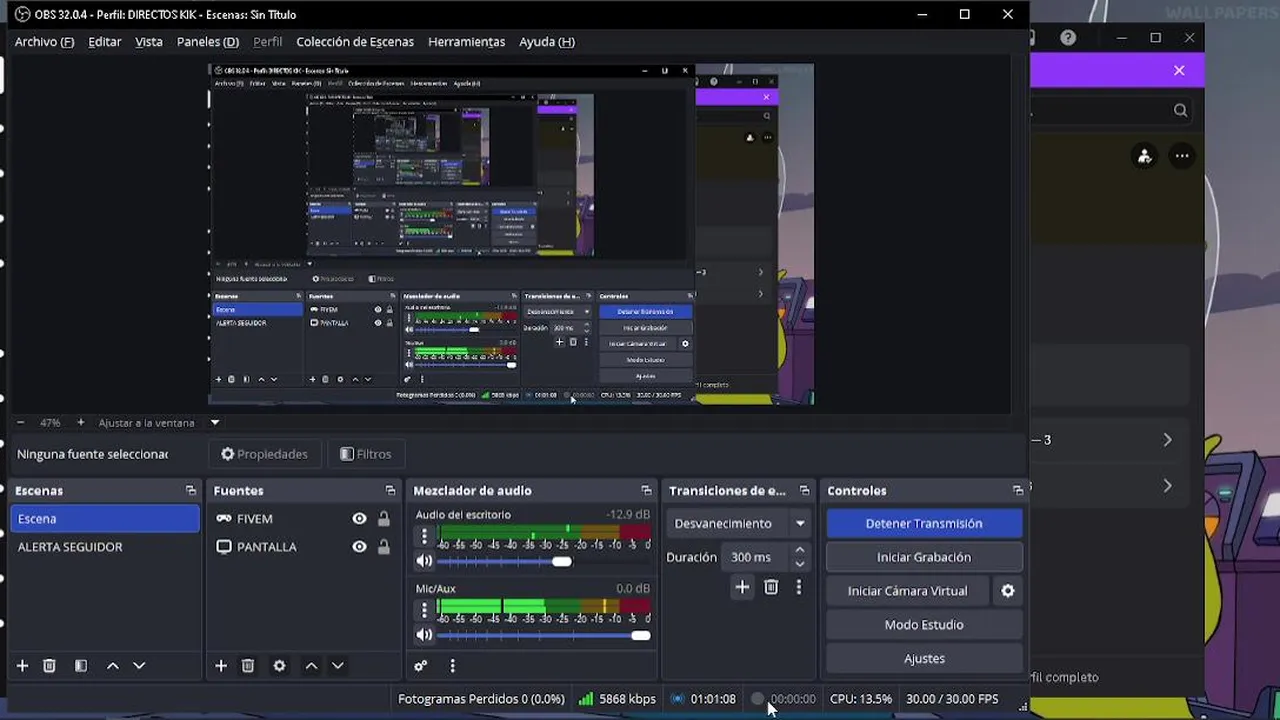Viewport: 1280px width, 720px height.
Task: Open advanced audio properties gears icon
Action: tap(421, 666)
